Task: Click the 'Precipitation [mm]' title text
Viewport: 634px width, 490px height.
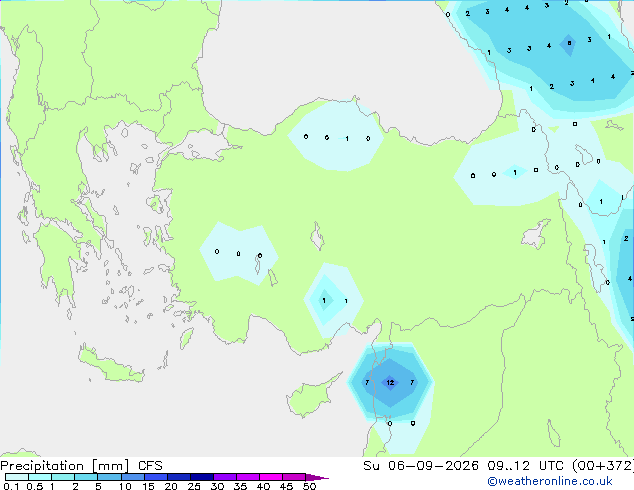Action: point(65,466)
